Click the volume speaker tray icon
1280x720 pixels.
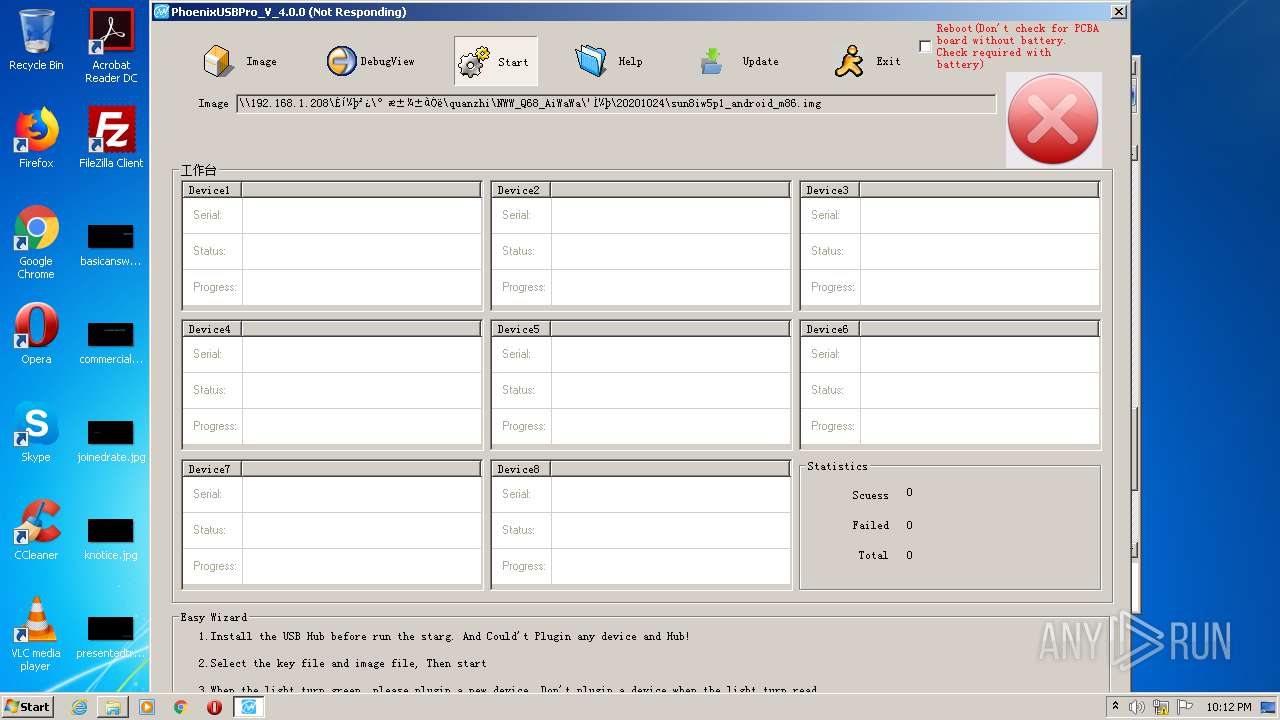pos(1137,707)
